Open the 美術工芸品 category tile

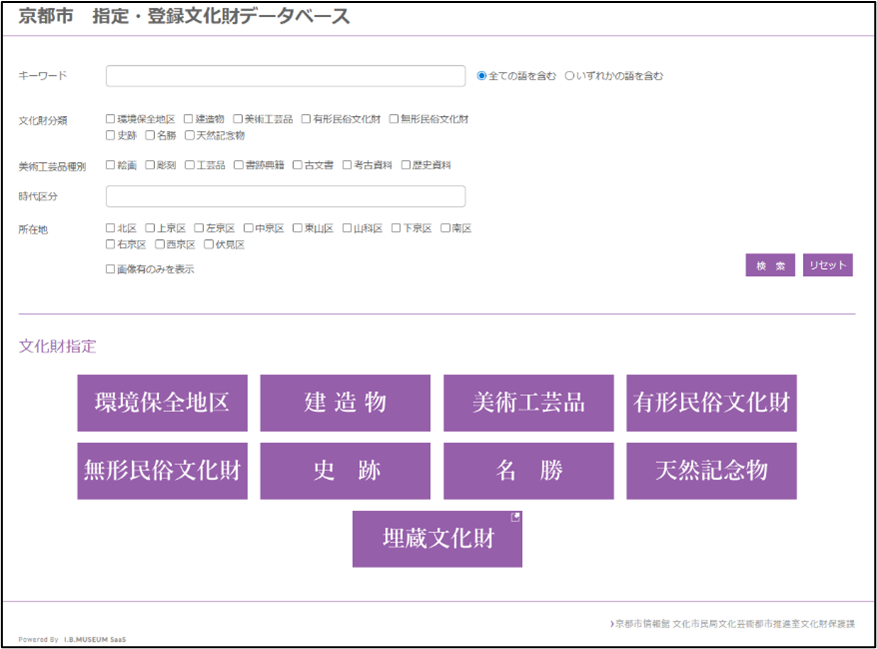528,403
